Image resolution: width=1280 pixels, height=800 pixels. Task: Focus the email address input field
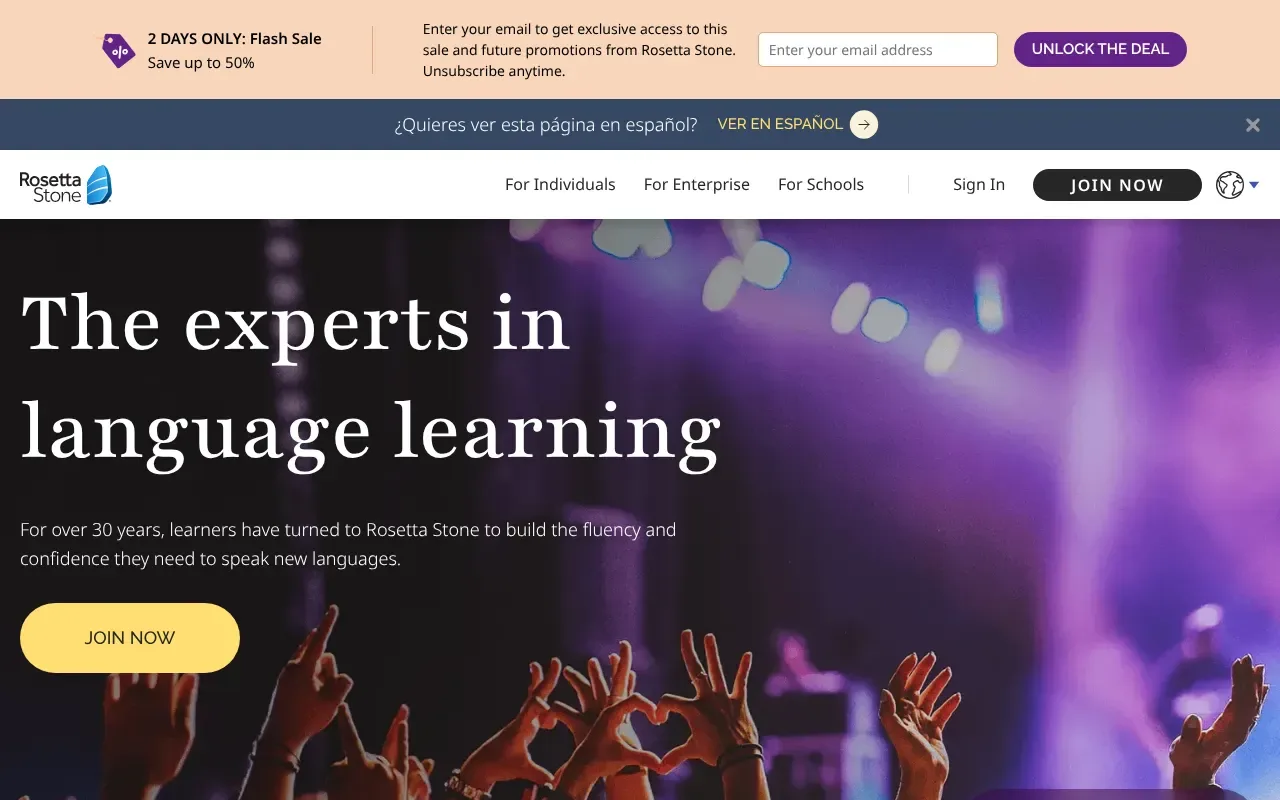tap(877, 50)
